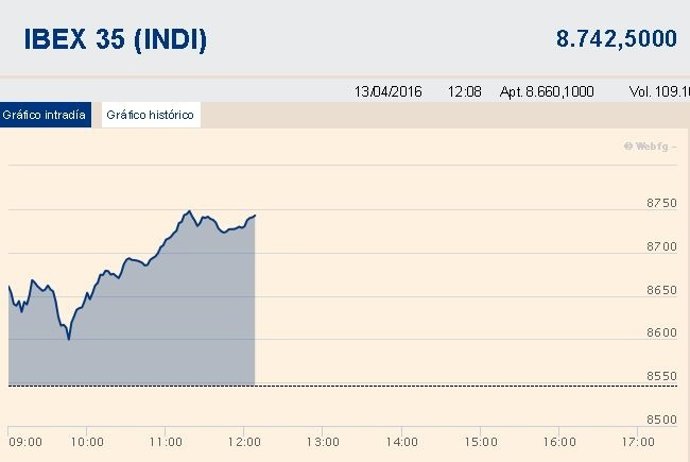This screenshot has height=462, width=690.
Task: Click the Apt. 8.660,1000 opening value
Action: point(547,91)
